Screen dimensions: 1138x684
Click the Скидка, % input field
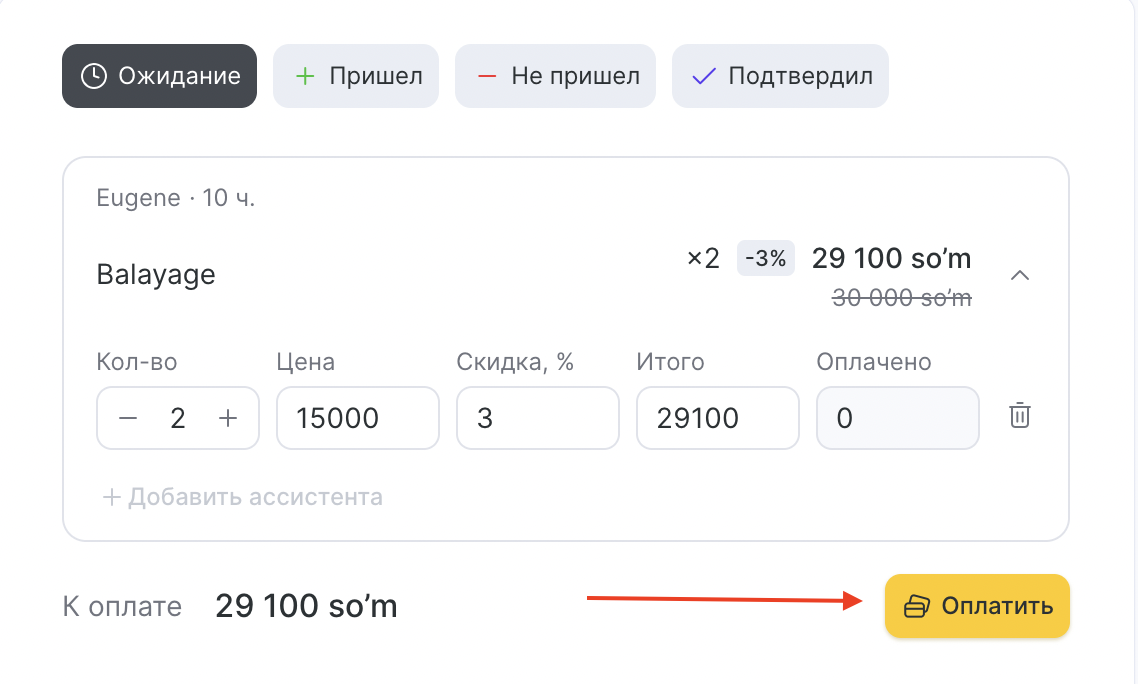(537, 418)
